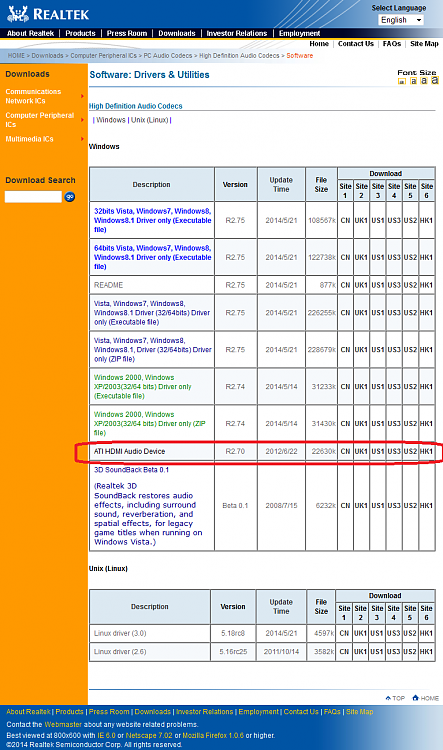
Task: Click the Download Search input field
Action: (x=33, y=197)
